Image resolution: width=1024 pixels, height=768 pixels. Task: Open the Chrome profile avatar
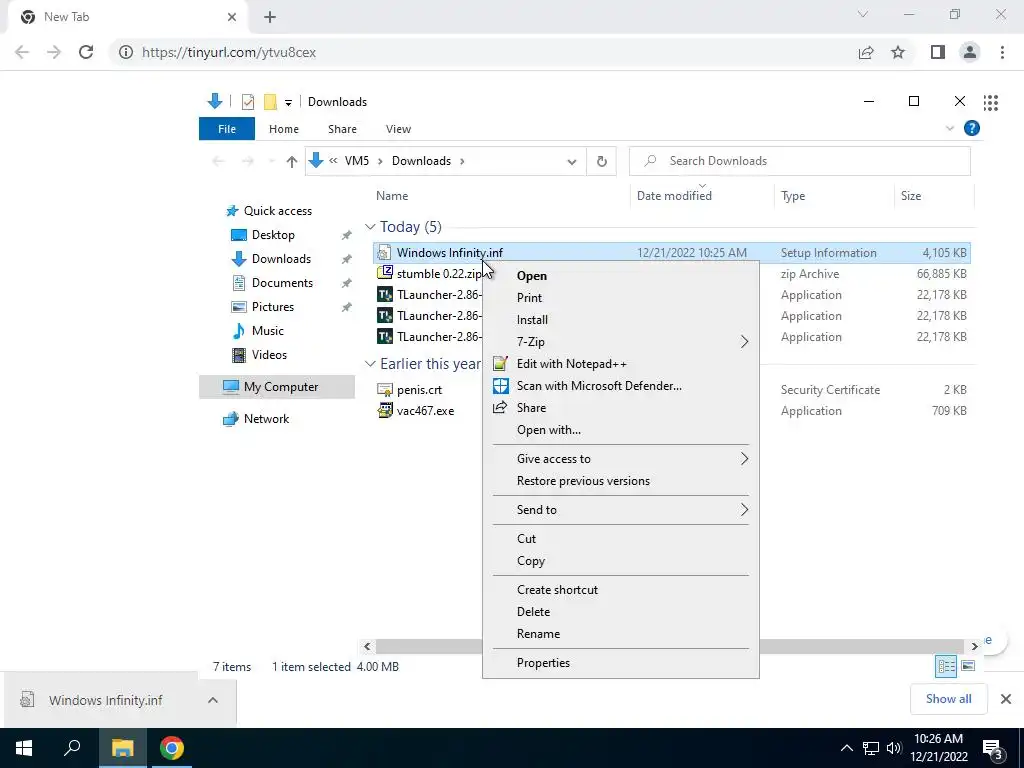click(970, 52)
